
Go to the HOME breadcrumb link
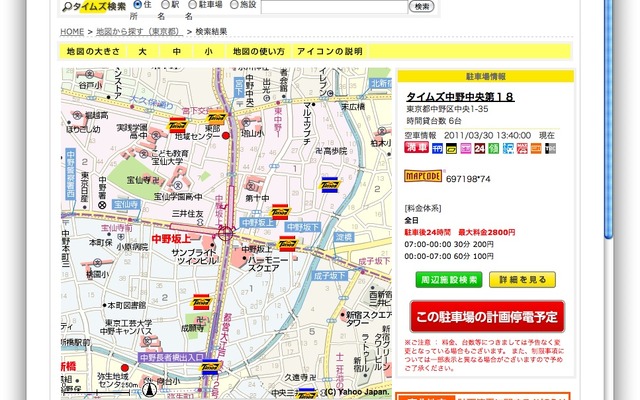tap(72, 31)
